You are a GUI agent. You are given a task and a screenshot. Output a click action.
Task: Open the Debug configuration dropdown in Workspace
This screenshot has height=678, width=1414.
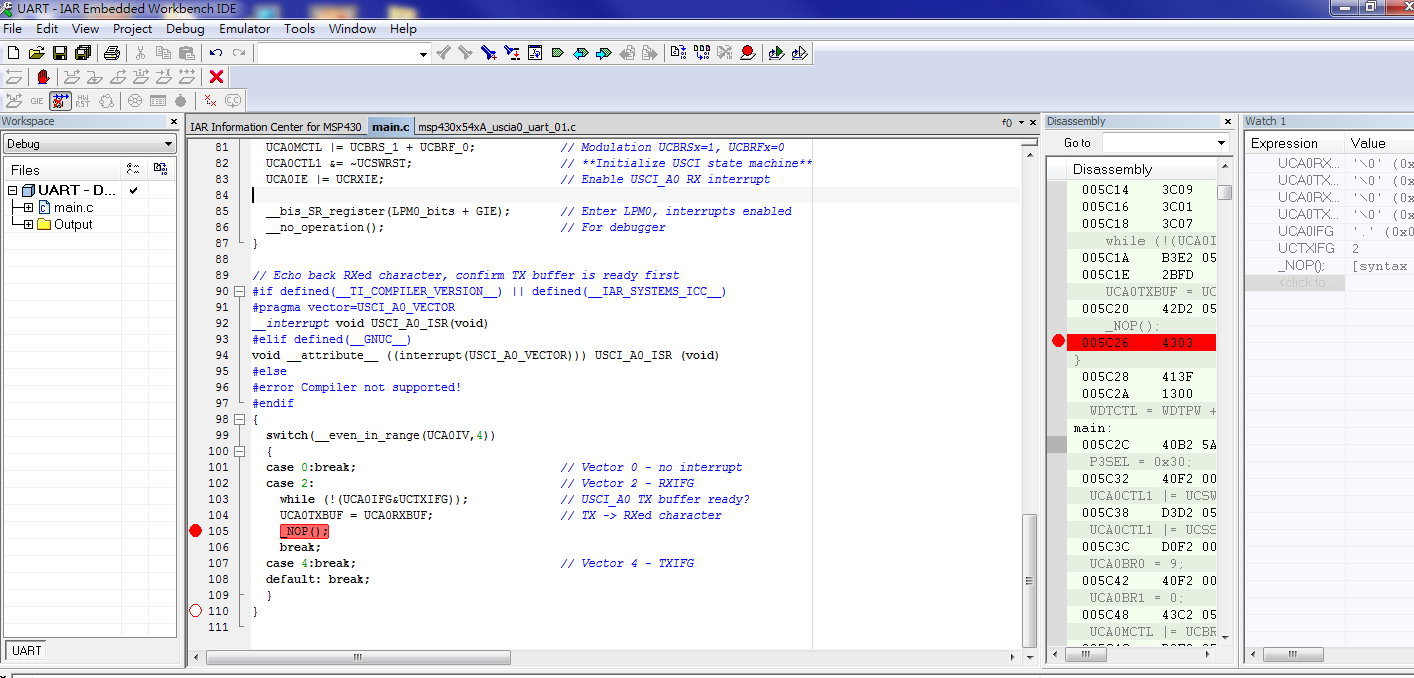click(168, 144)
